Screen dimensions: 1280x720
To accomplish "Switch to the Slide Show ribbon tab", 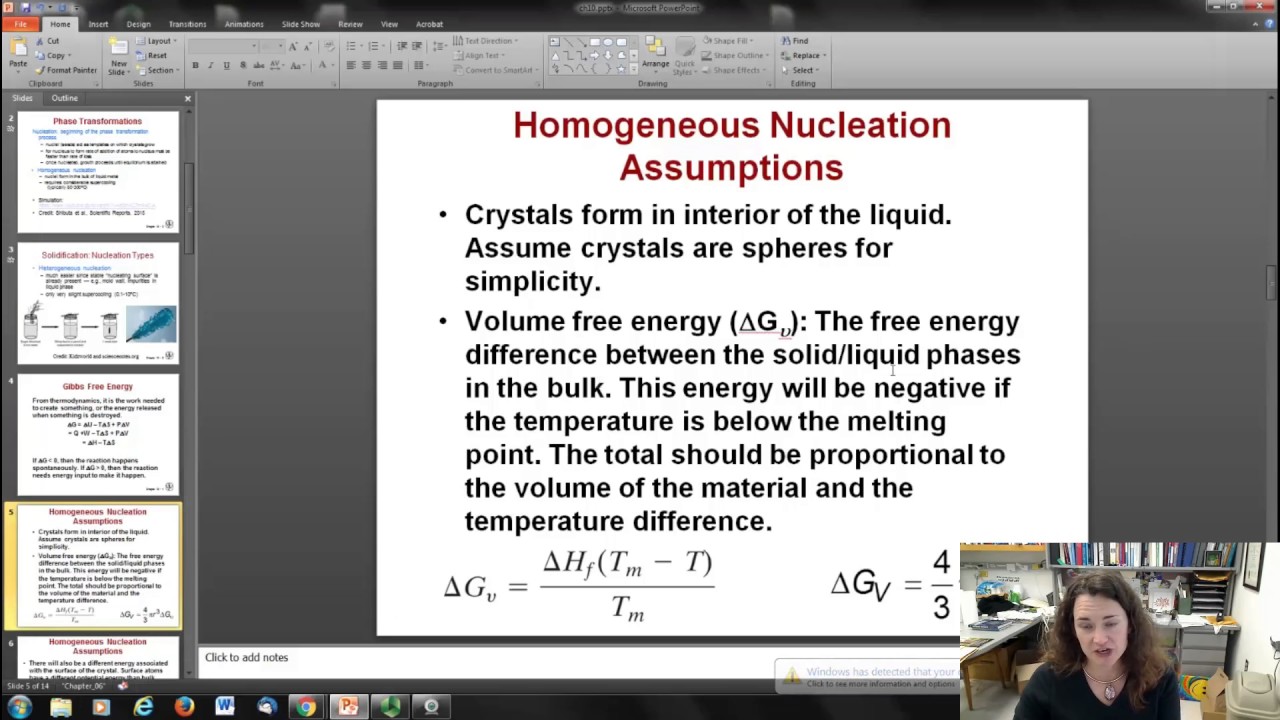I will pyautogui.click(x=301, y=24).
